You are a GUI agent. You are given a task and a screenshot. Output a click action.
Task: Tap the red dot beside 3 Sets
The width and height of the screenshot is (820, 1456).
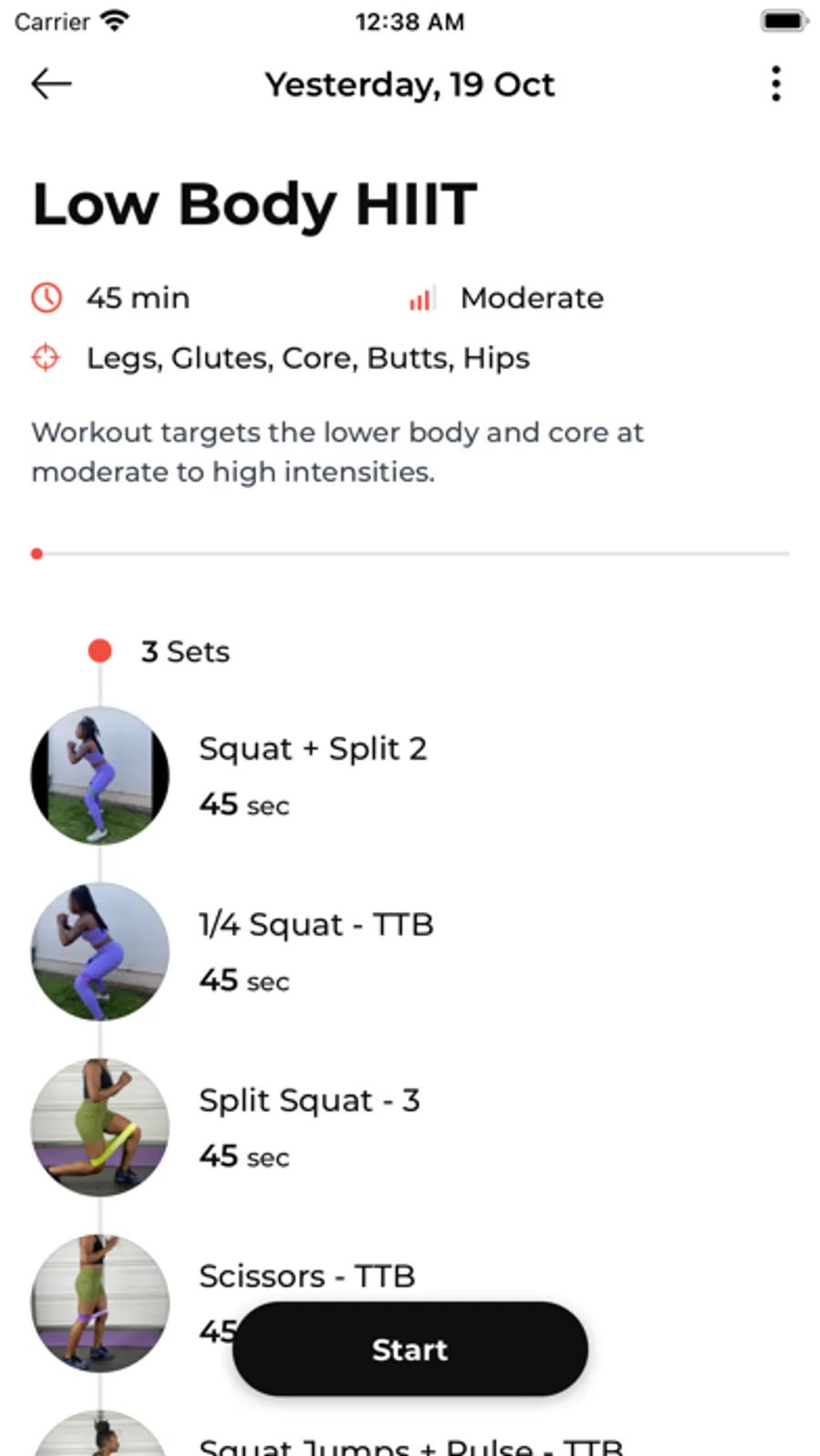pyautogui.click(x=99, y=651)
